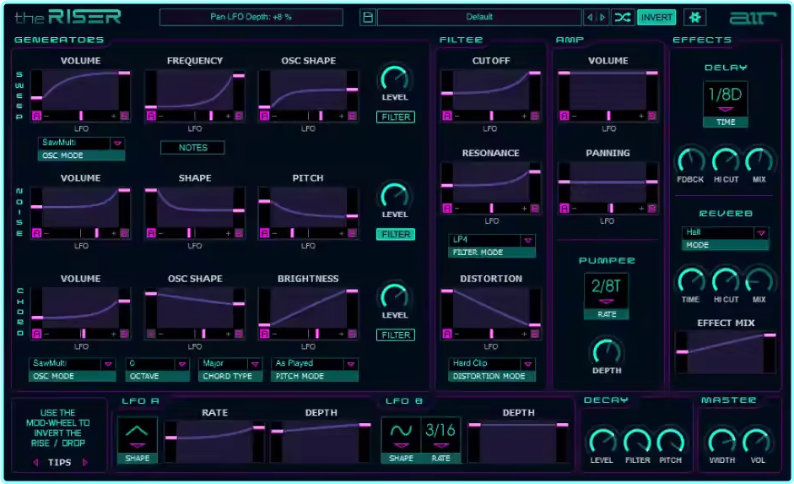Viewport: 794px width, 484px height.
Task: Adjust the Sweep LEVEL knob
Action: pos(394,78)
